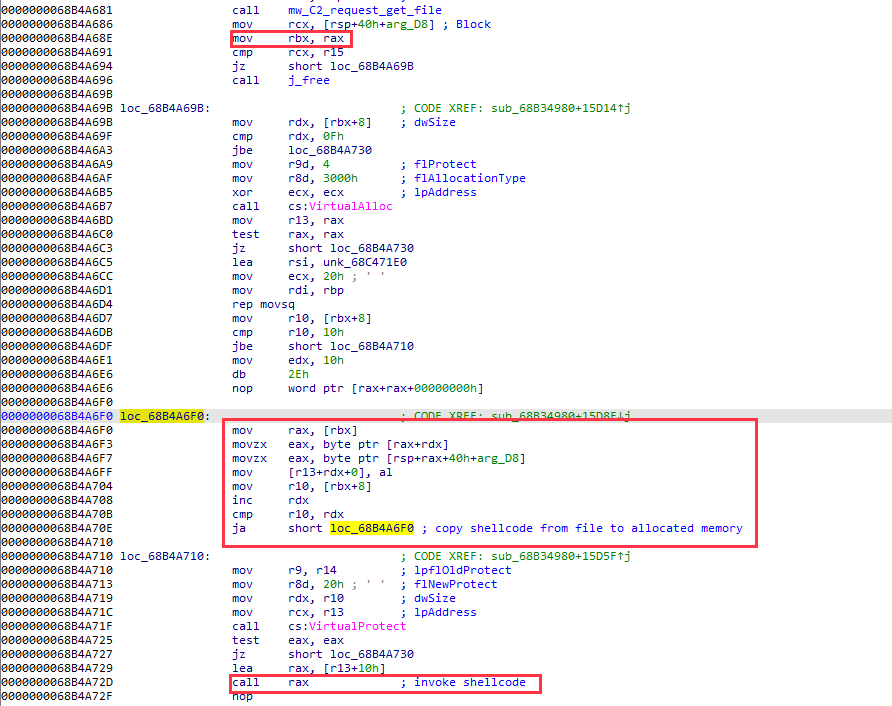Click the VirtualAlloc API reference

click(x=350, y=207)
